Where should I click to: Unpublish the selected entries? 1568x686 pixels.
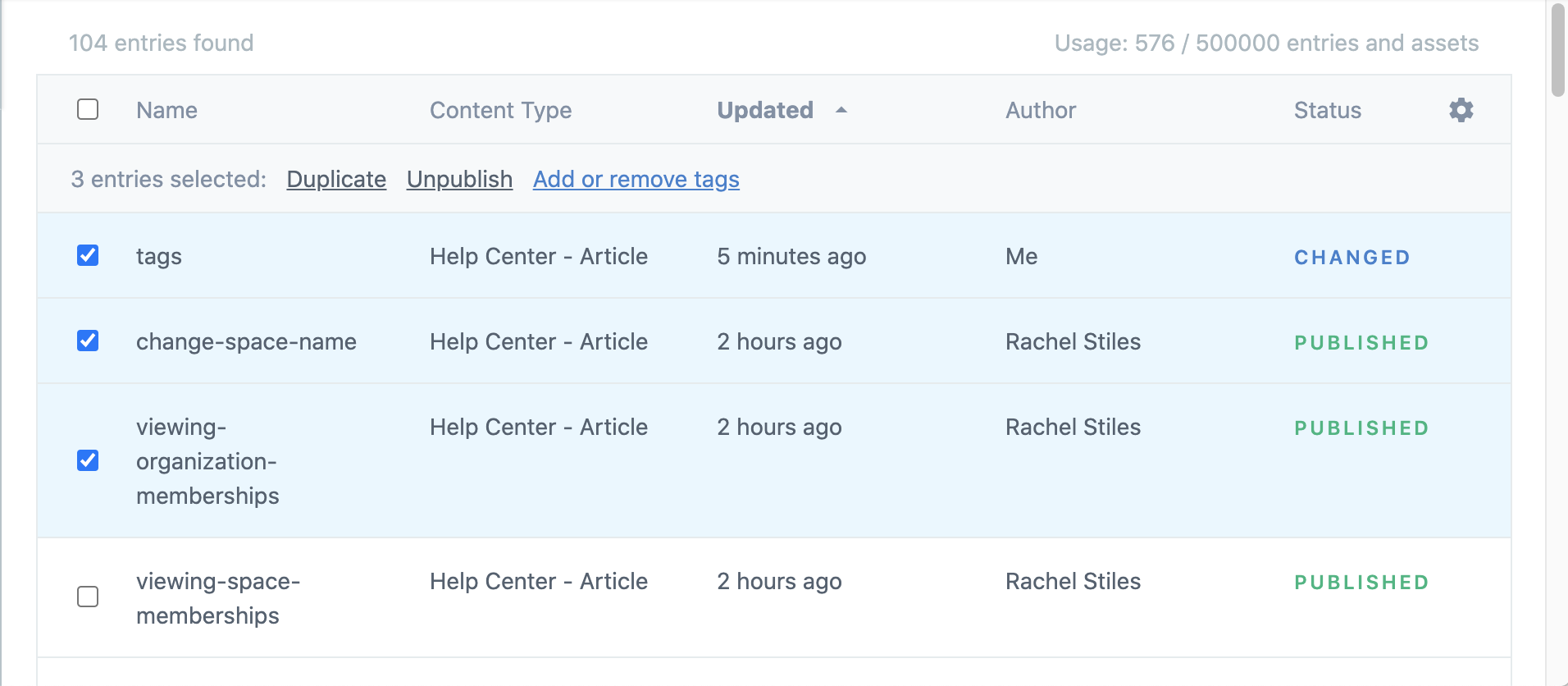459,179
